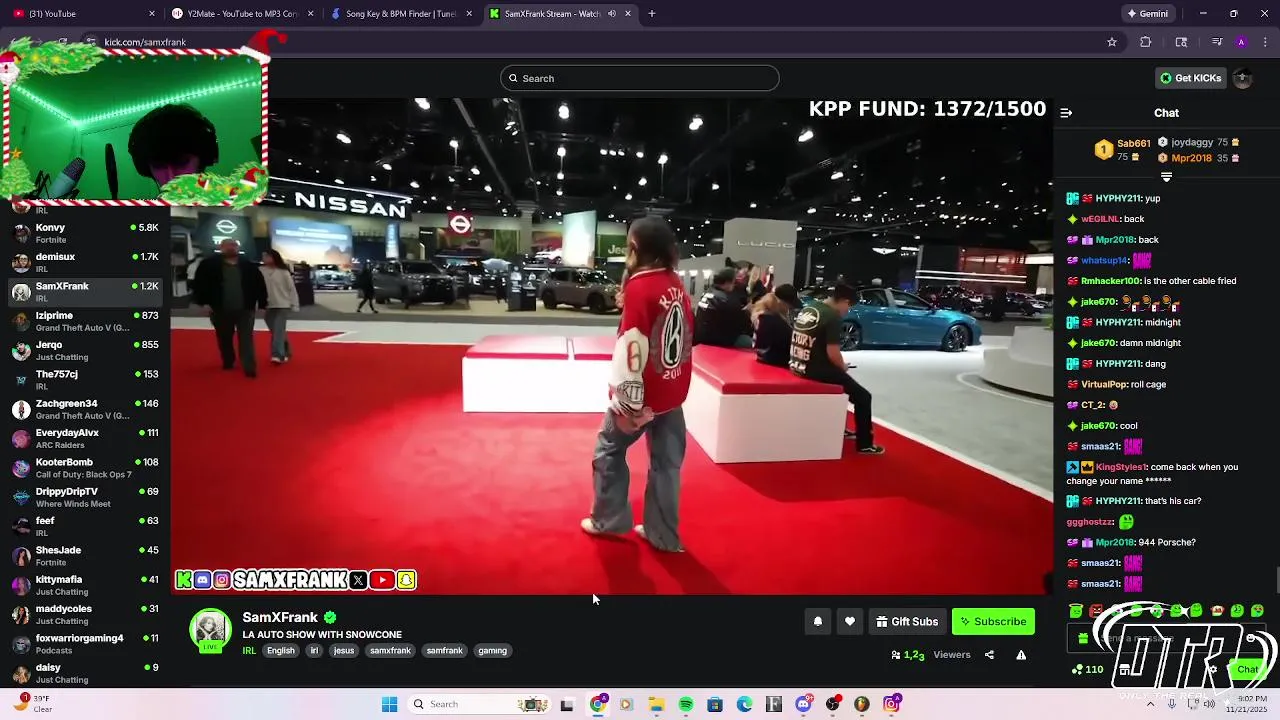Expand the chat leaderboard with the down chevron

pyautogui.click(x=1166, y=177)
